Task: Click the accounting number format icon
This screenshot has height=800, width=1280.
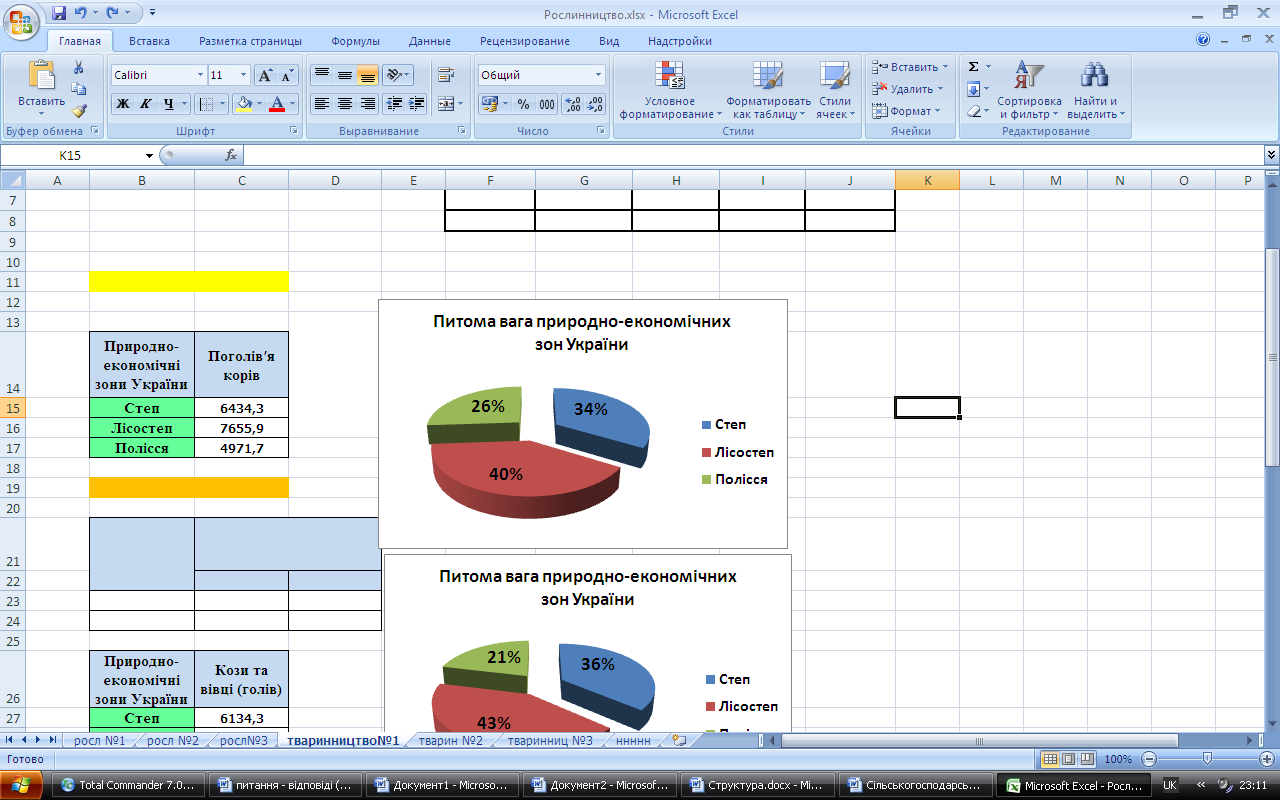Action: coord(489,104)
